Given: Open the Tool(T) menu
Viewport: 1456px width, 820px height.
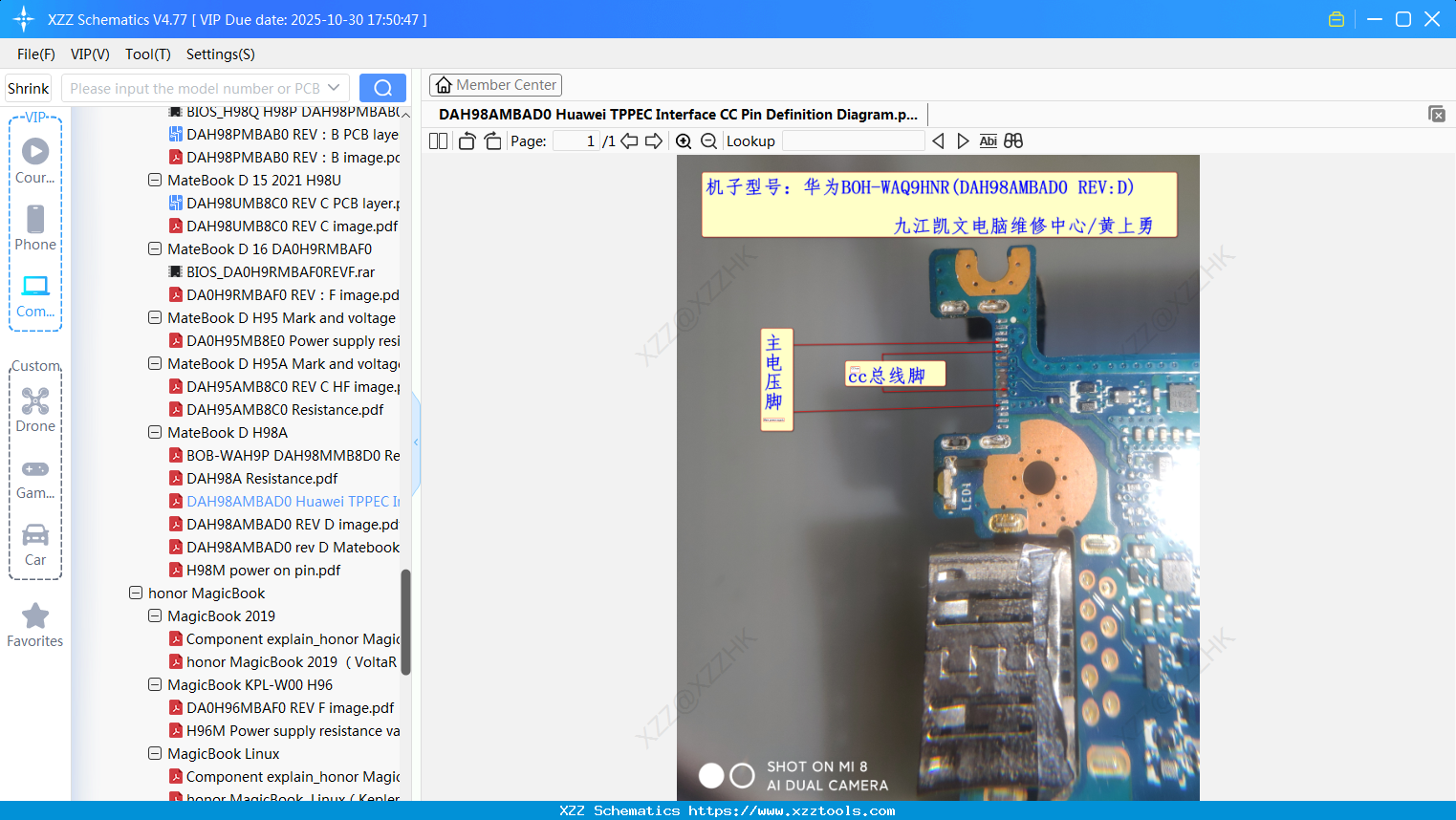Looking at the screenshot, I should tap(148, 54).
